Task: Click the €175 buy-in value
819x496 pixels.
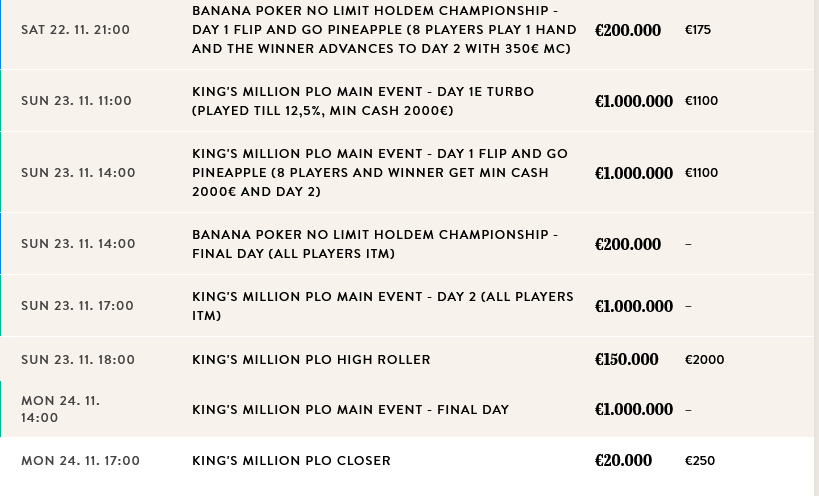Action: (698, 30)
